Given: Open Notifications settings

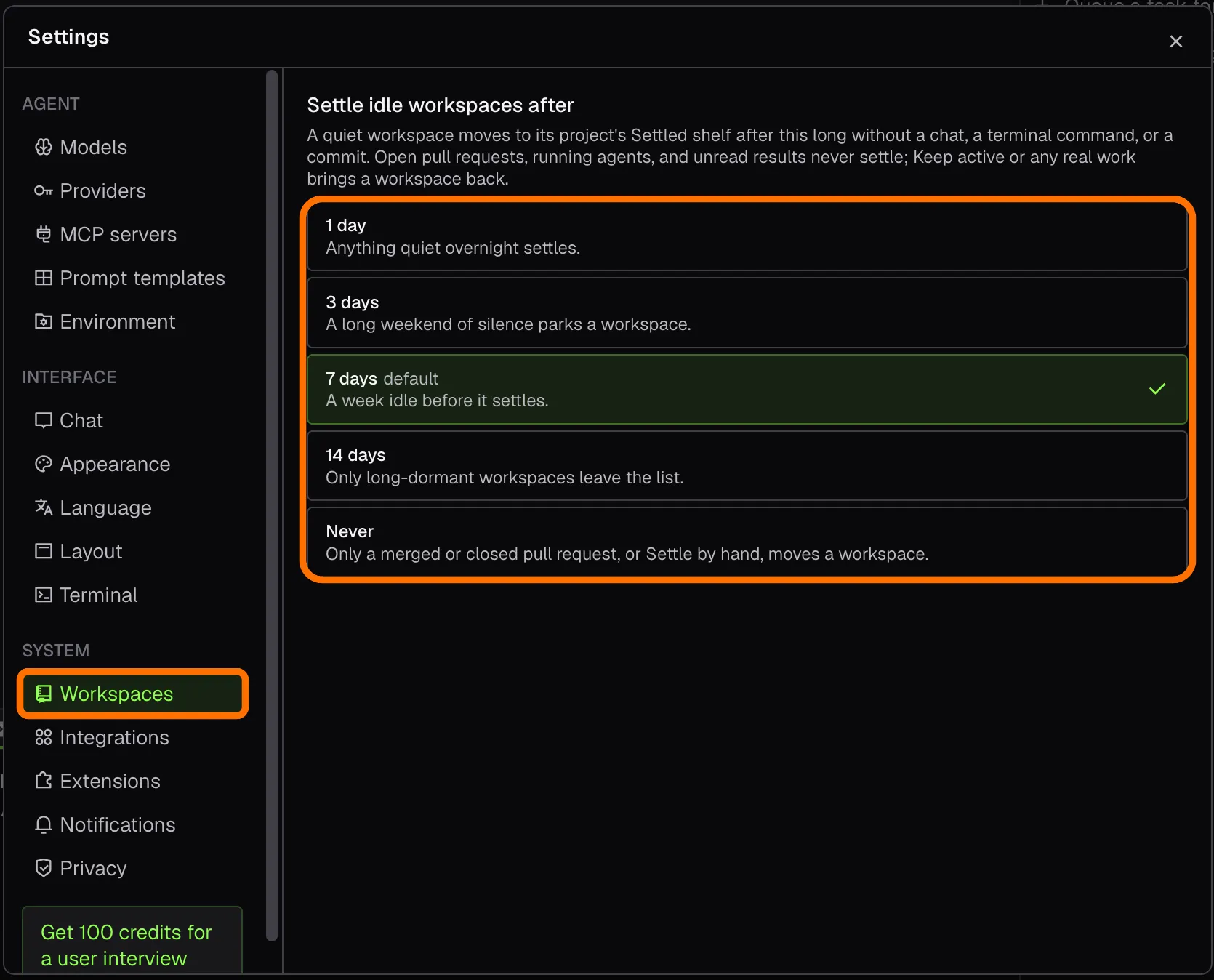Looking at the screenshot, I should 132,824.
